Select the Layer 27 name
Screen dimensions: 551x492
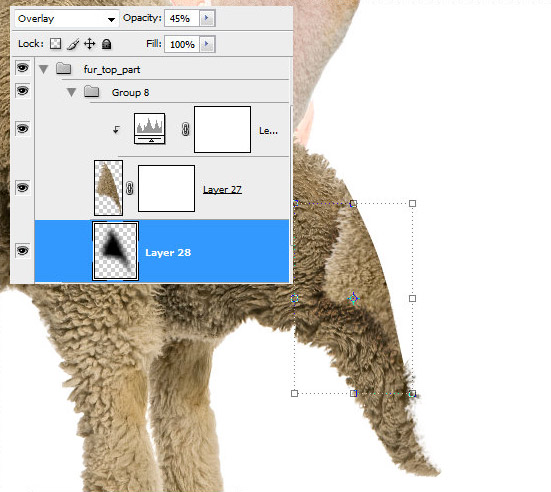[x=222, y=189]
